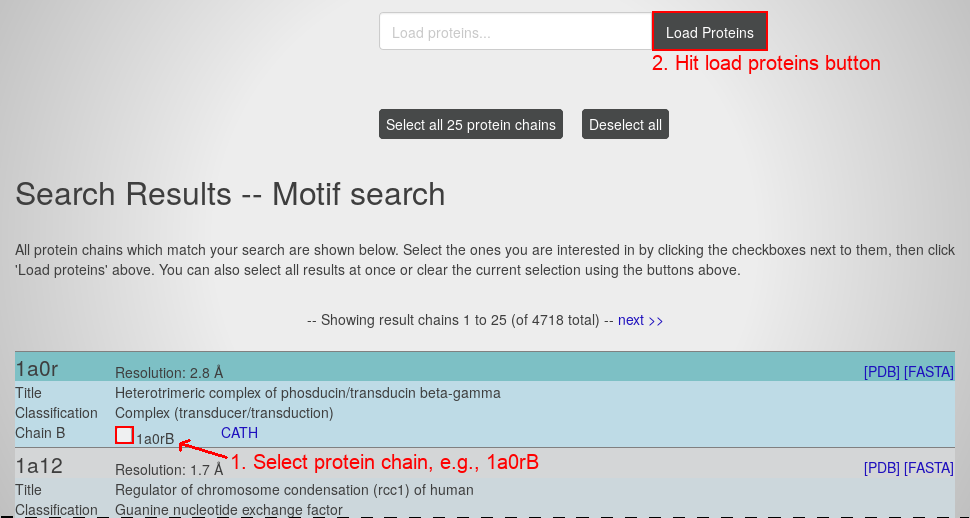Click the 1a0rB chain label text
970x518 pixels.
tap(156, 439)
